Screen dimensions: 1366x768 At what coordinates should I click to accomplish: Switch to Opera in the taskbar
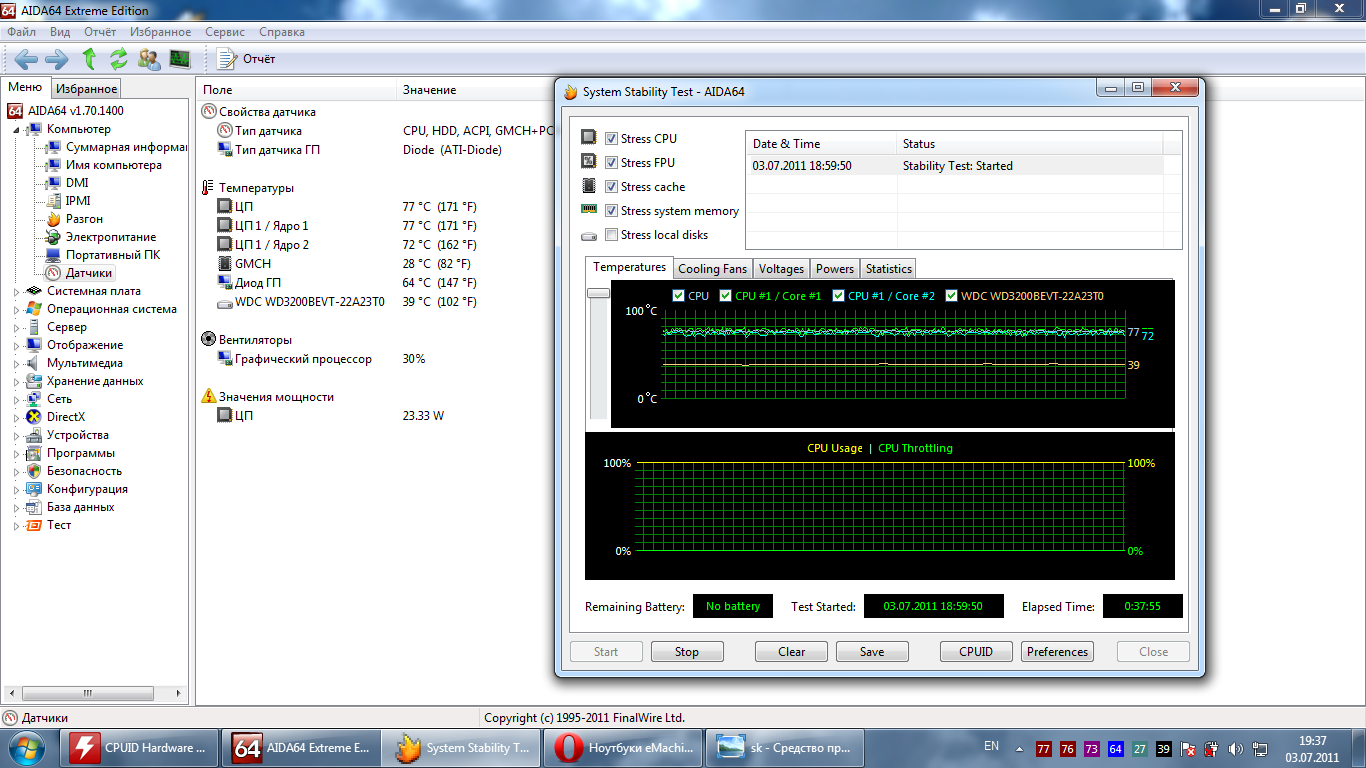[620, 747]
